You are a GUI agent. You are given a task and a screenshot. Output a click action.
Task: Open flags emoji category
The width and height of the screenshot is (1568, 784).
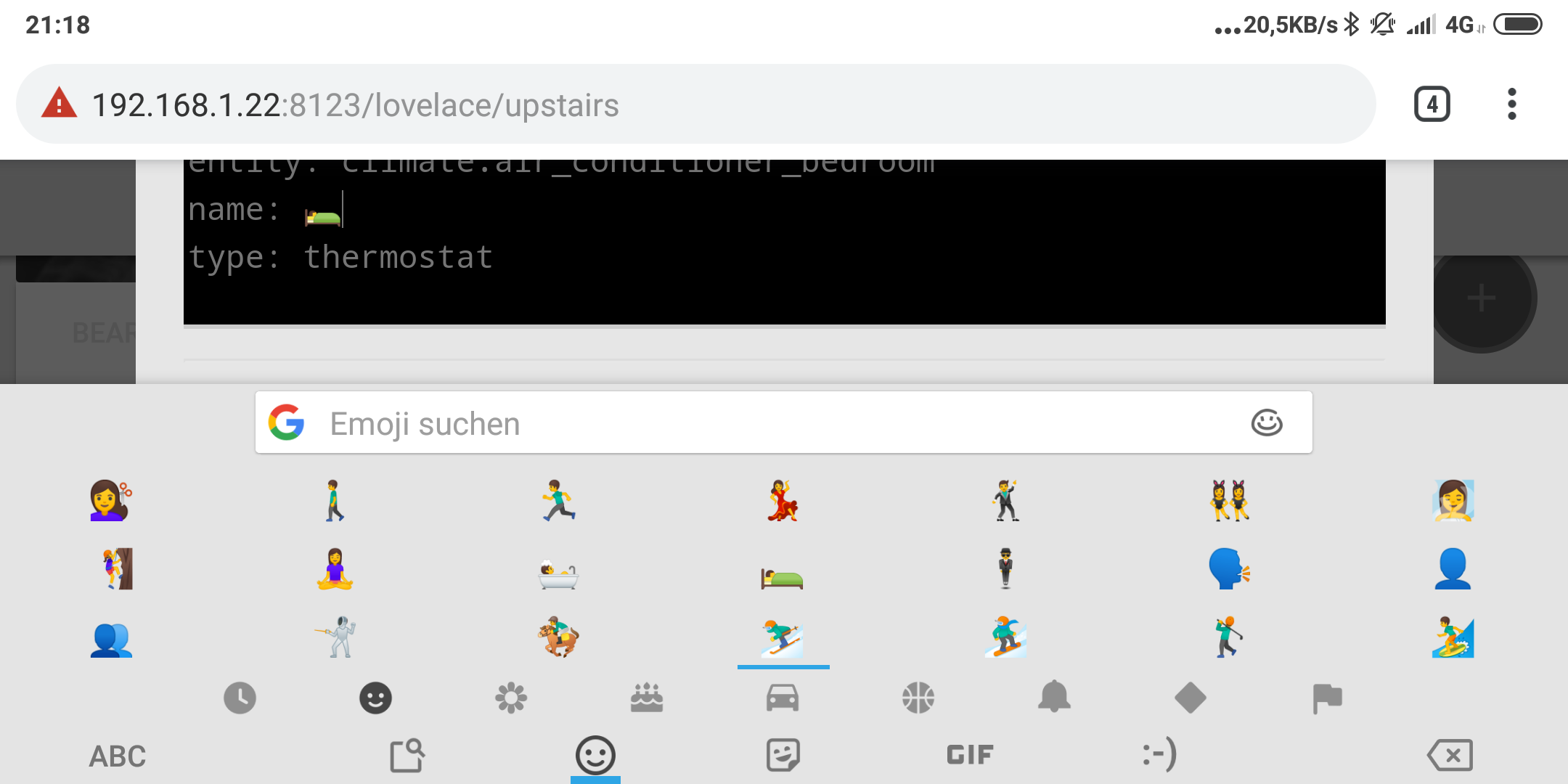tap(1327, 698)
